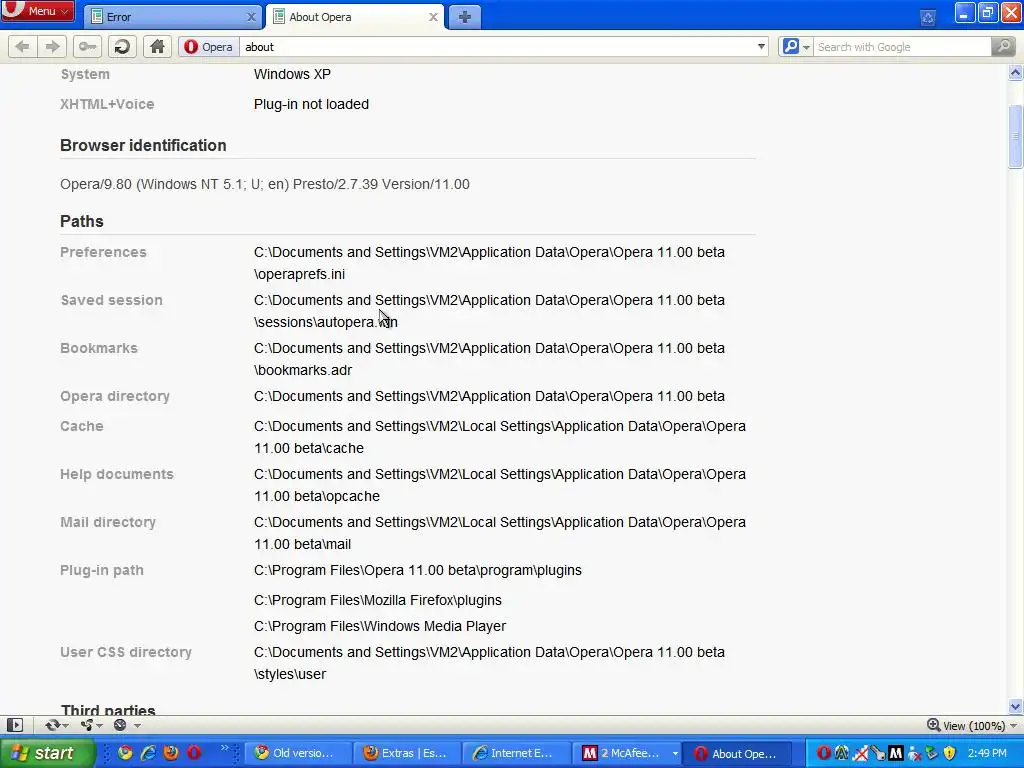Click the Opera/9.80 user agent string
The image size is (1024, 768).
[x=264, y=184]
